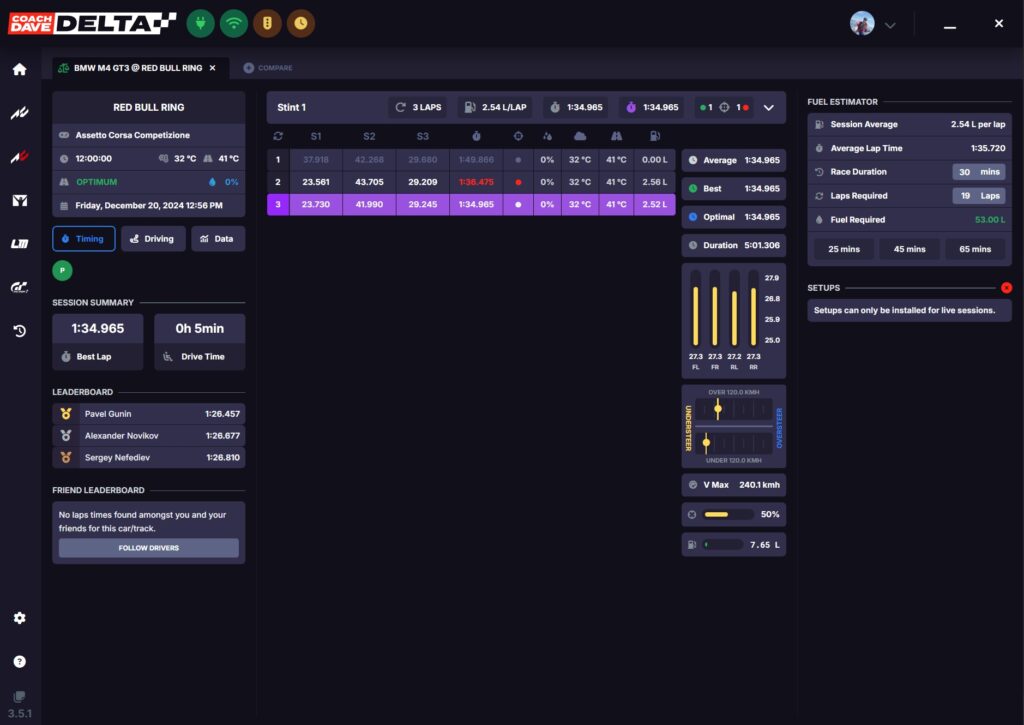Viewport: 1024px width, 725px height.
Task: Toggle the green P badge under Timing
Action: click(62, 270)
